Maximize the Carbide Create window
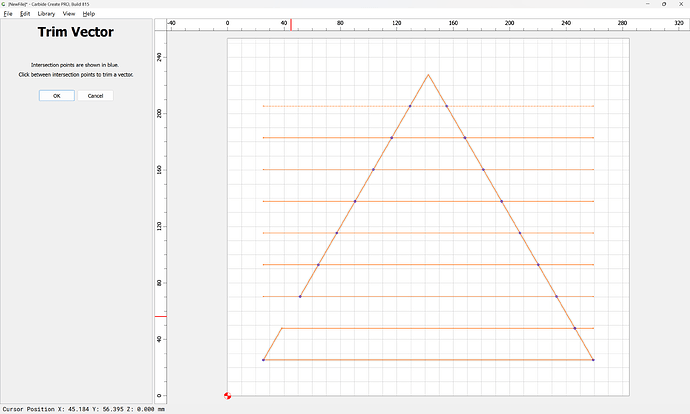690x414 pixels. click(x=664, y=4)
